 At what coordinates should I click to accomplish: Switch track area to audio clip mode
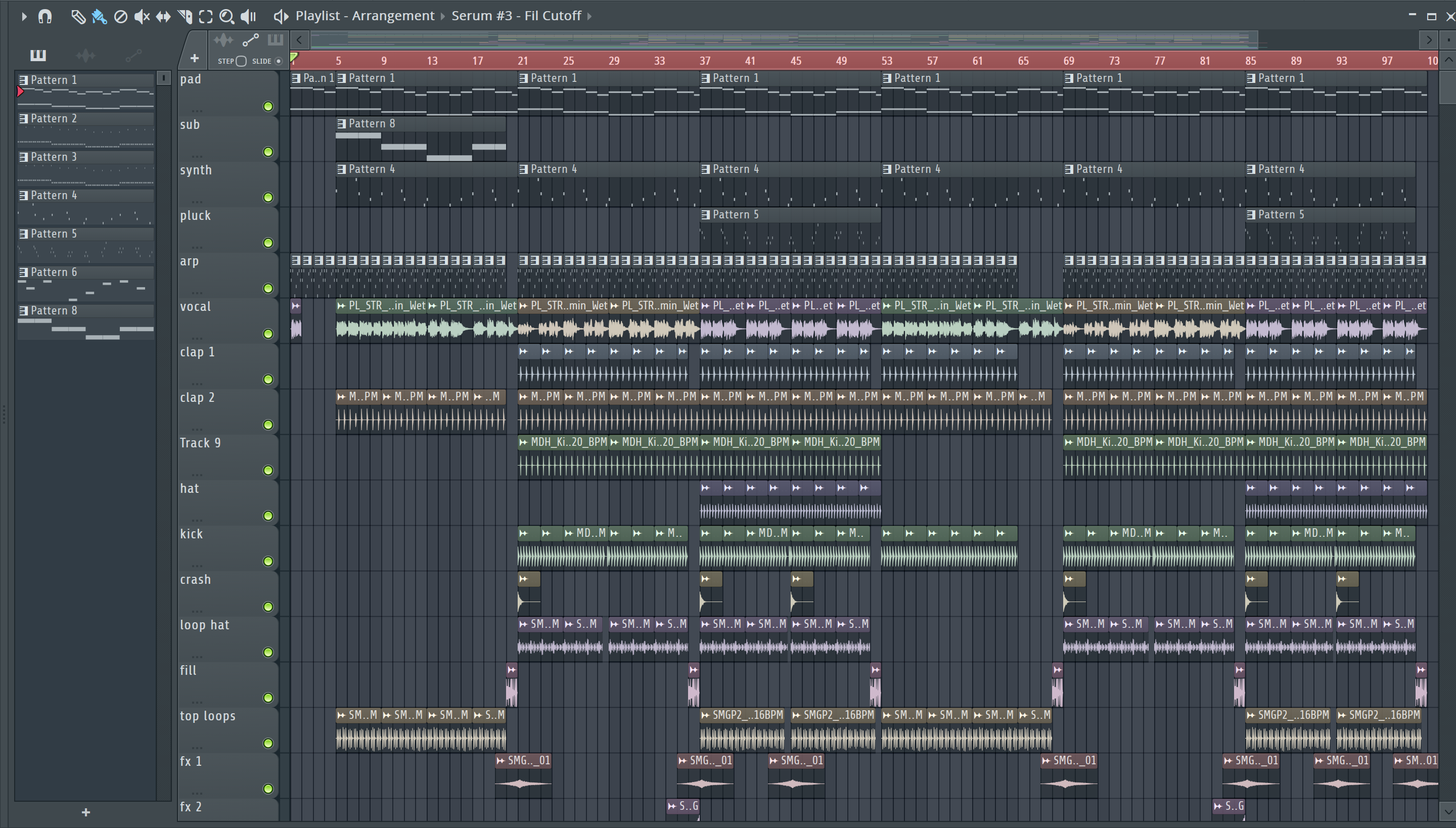coord(223,40)
